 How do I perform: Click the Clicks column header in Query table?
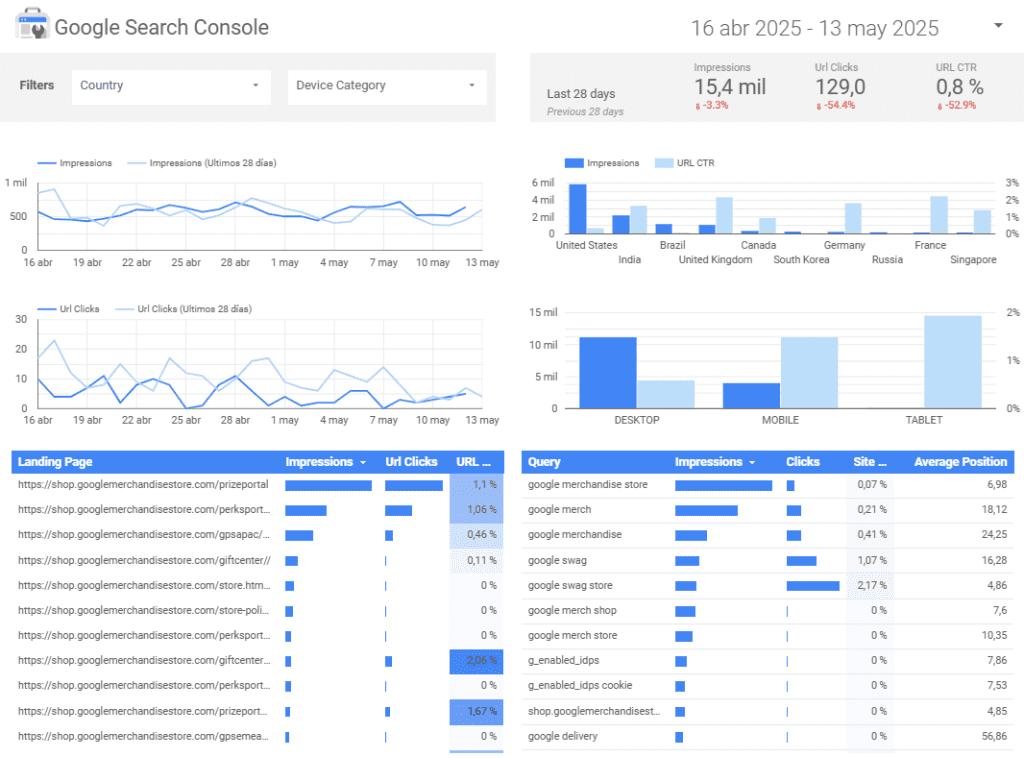tap(803, 462)
